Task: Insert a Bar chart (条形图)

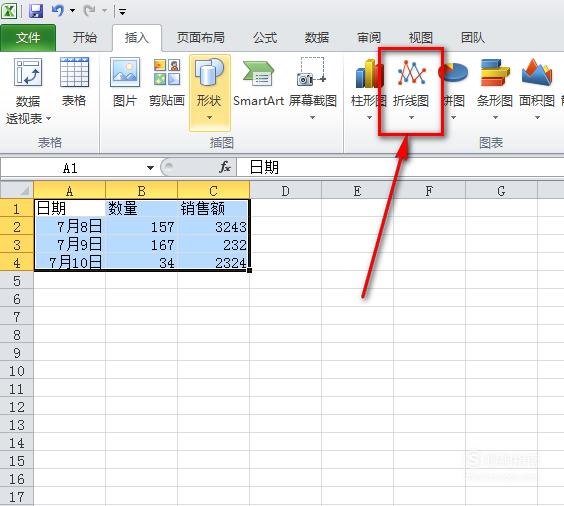Action: [495, 88]
